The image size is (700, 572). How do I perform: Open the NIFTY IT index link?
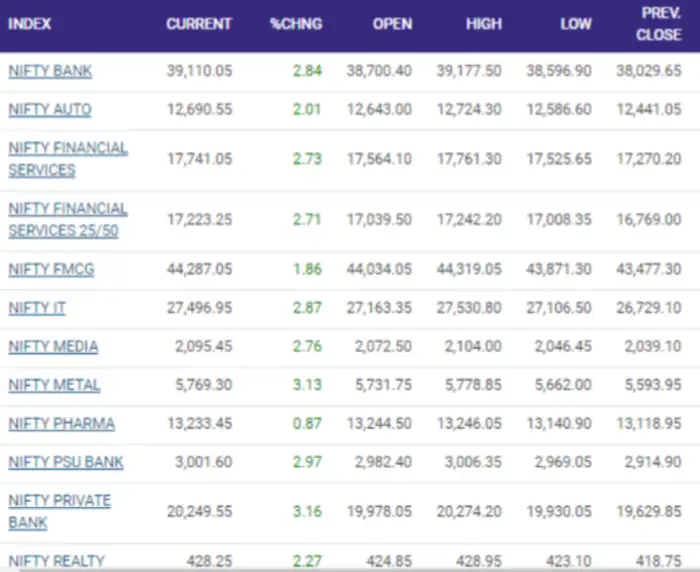pyautogui.click(x=37, y=308)
